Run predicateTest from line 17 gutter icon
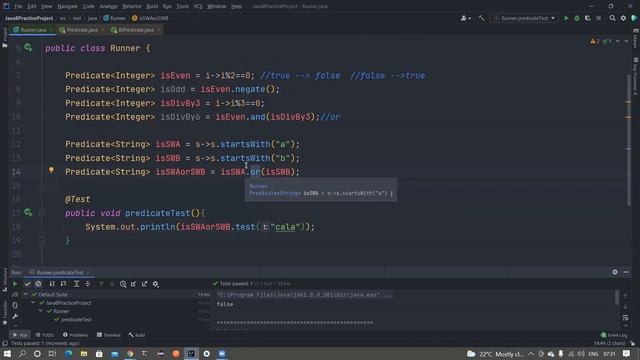The height and width of the screenshot is (360, 640). click(28, 213)
